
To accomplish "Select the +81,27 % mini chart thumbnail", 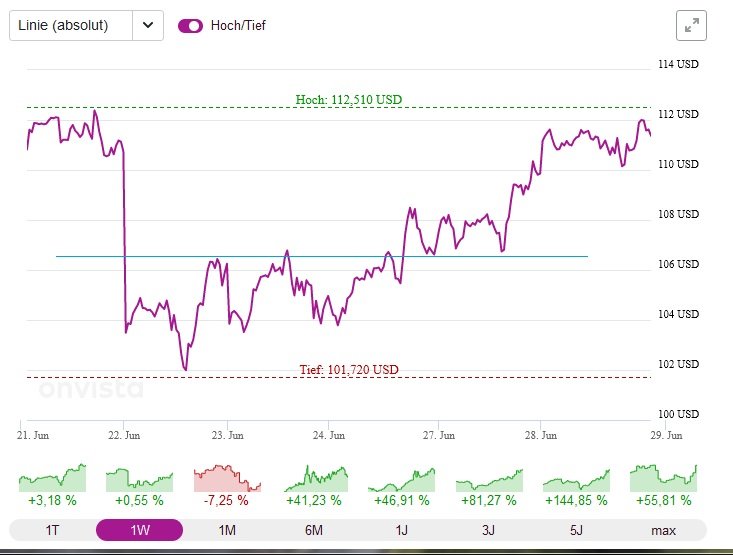I will (488, 478).
